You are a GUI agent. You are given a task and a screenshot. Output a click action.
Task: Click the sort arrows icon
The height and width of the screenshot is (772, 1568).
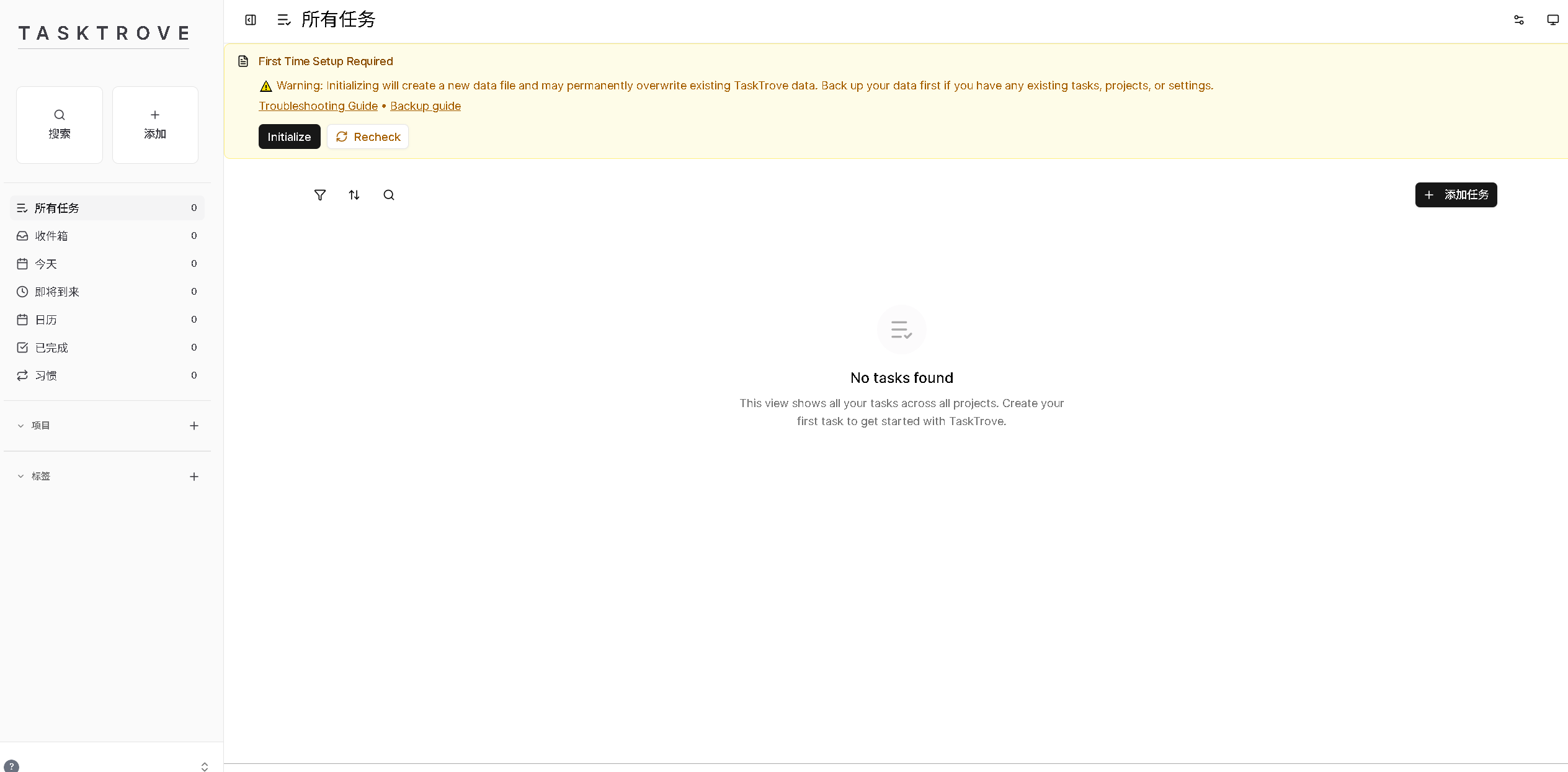point(354,195)
